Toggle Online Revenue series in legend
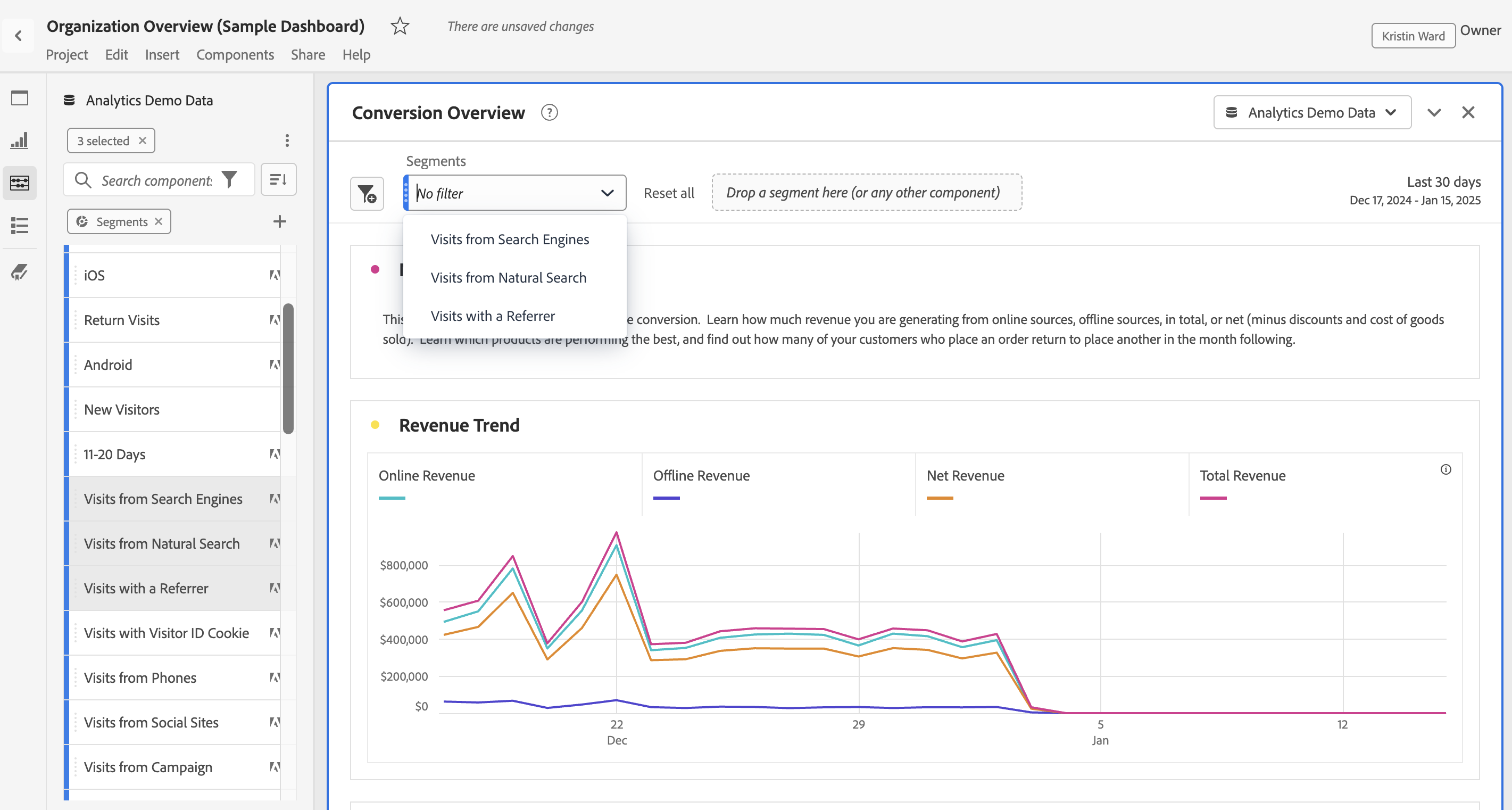1512x810 pixels. [427, 475]
